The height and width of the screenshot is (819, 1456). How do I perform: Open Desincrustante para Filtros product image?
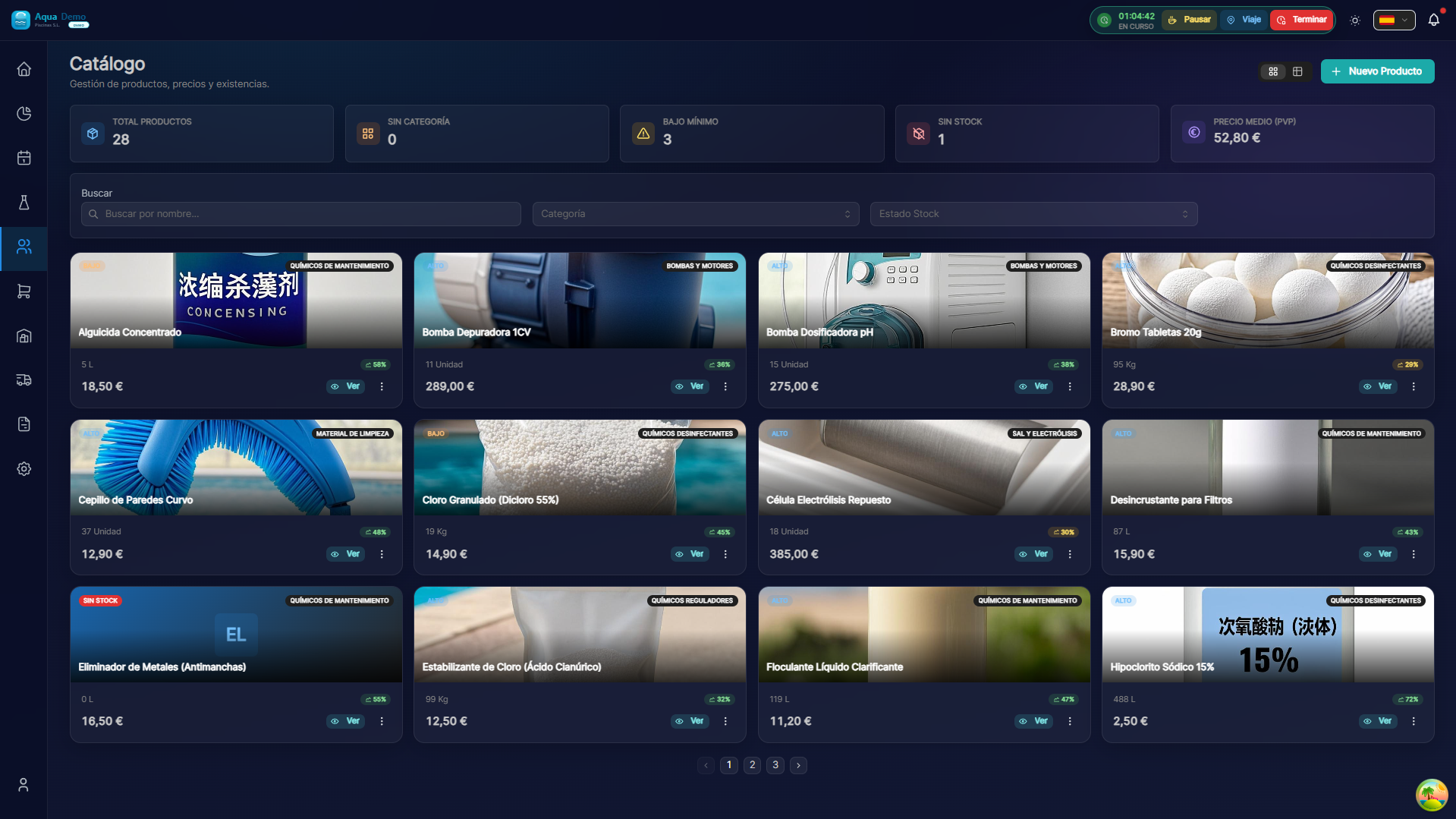[1268, 468]
